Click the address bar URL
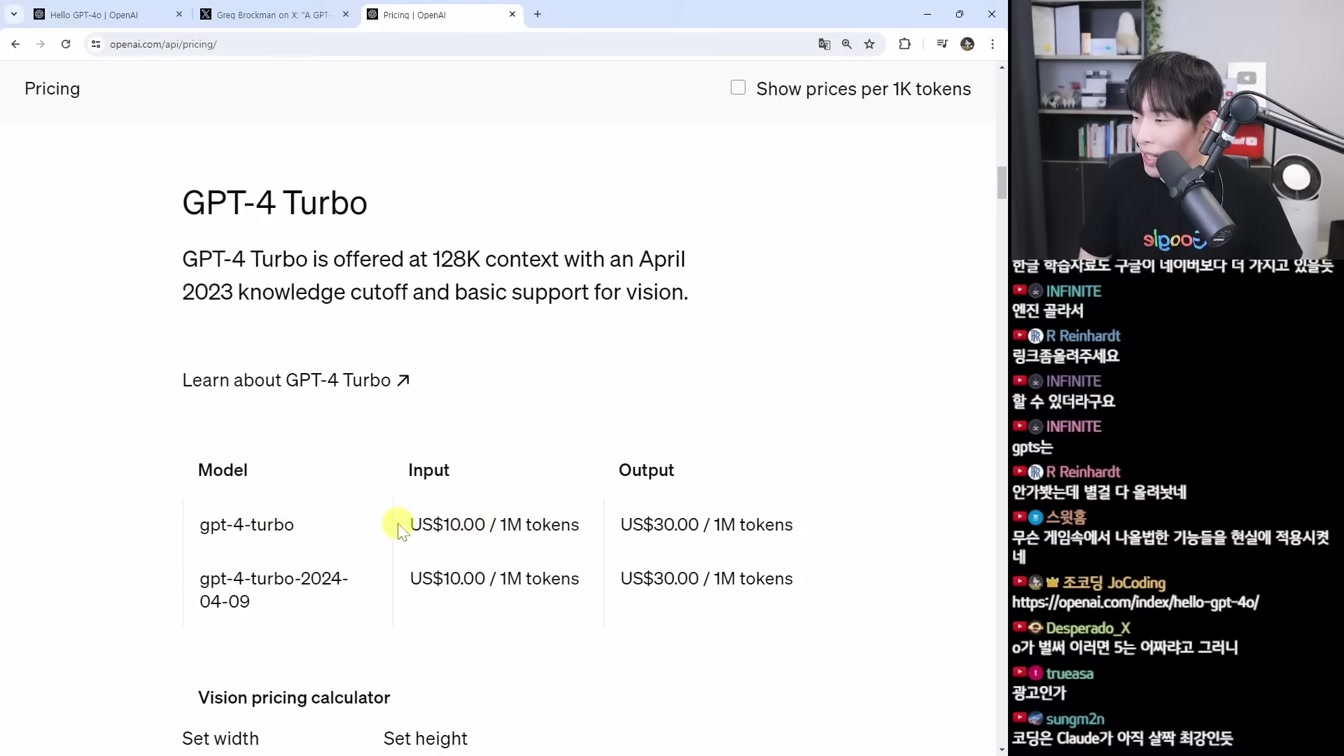The width and height of the screenshot is (1344, 756). click(163, 44)
